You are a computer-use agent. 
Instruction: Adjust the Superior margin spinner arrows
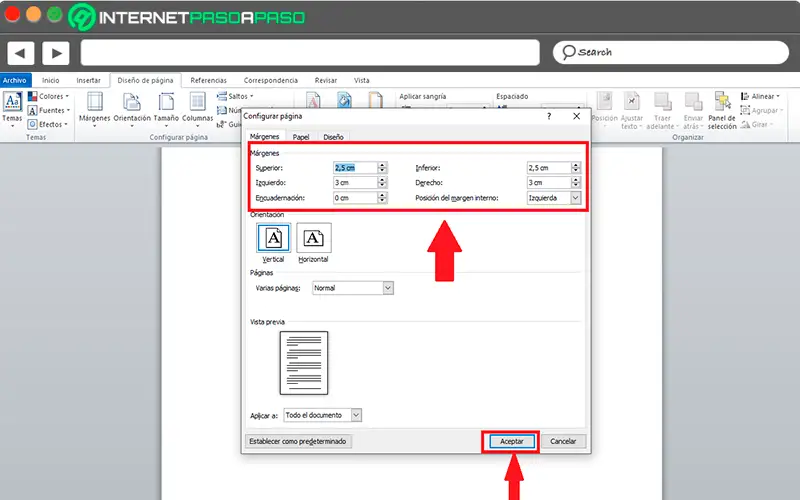382,167
